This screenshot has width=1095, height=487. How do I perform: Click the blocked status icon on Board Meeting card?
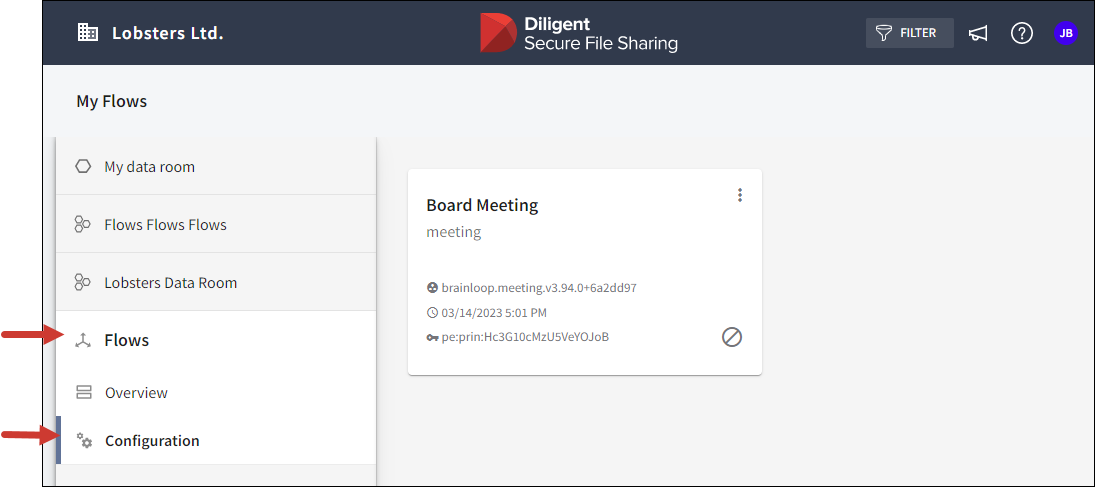732,337
